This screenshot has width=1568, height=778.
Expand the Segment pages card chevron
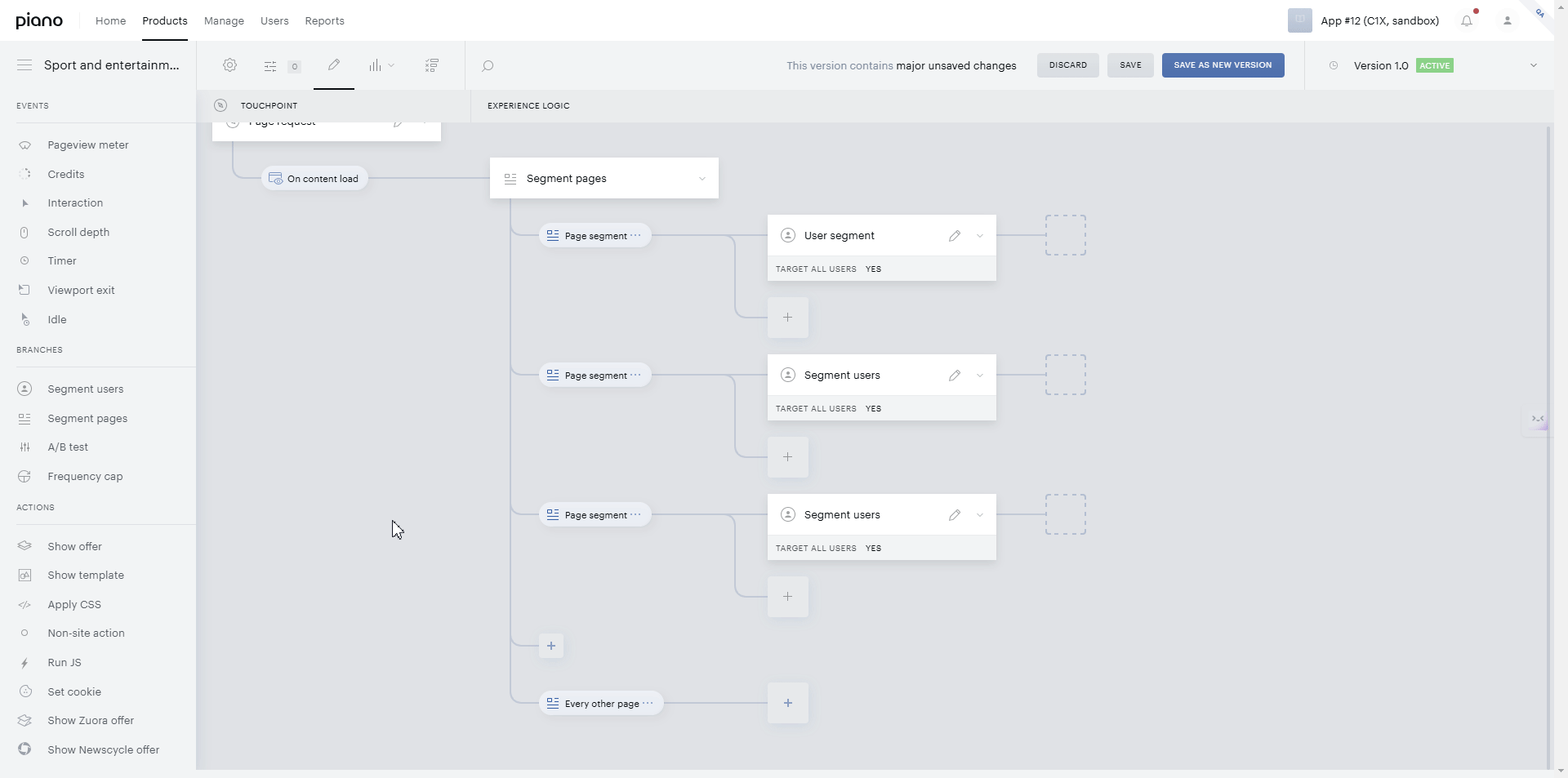point(702,179)
